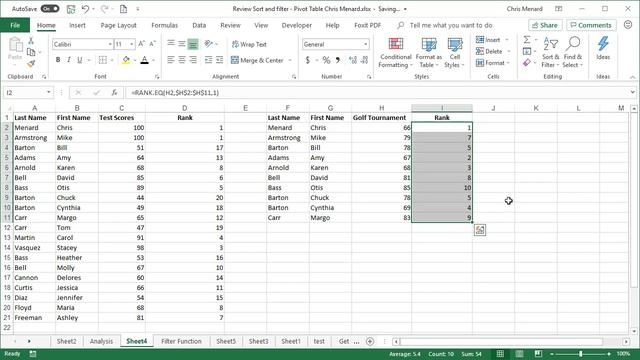Click the Delete cells button

point(489,51)
